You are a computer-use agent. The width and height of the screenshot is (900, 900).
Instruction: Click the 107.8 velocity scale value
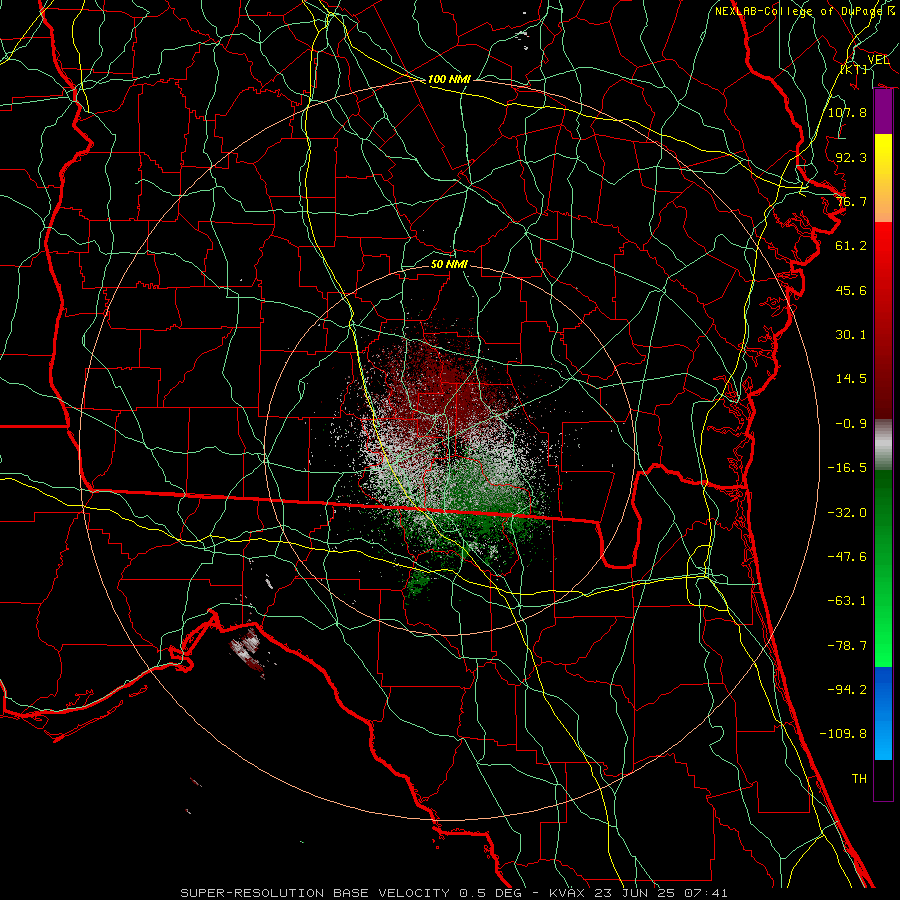tap(847, 112)
